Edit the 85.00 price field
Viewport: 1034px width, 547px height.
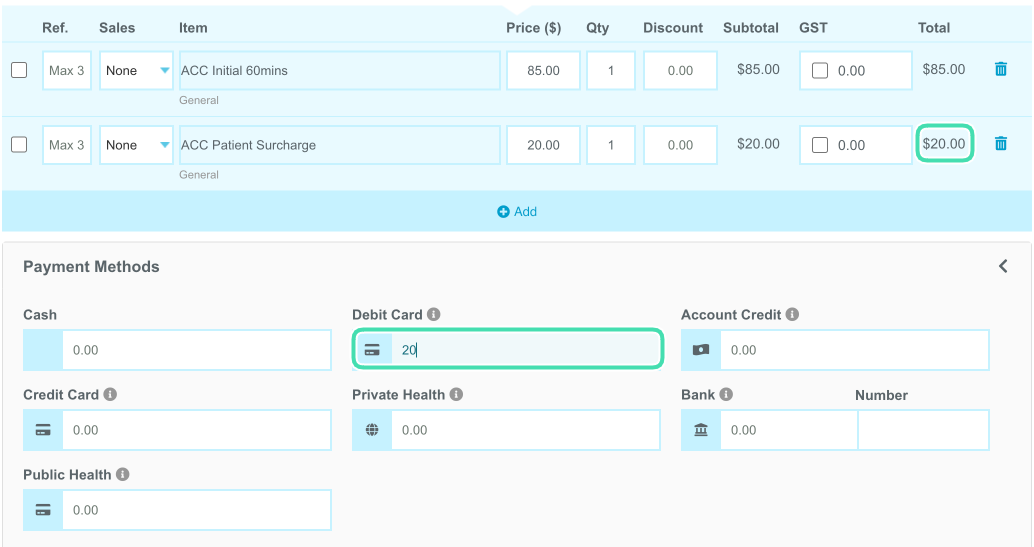543,71
